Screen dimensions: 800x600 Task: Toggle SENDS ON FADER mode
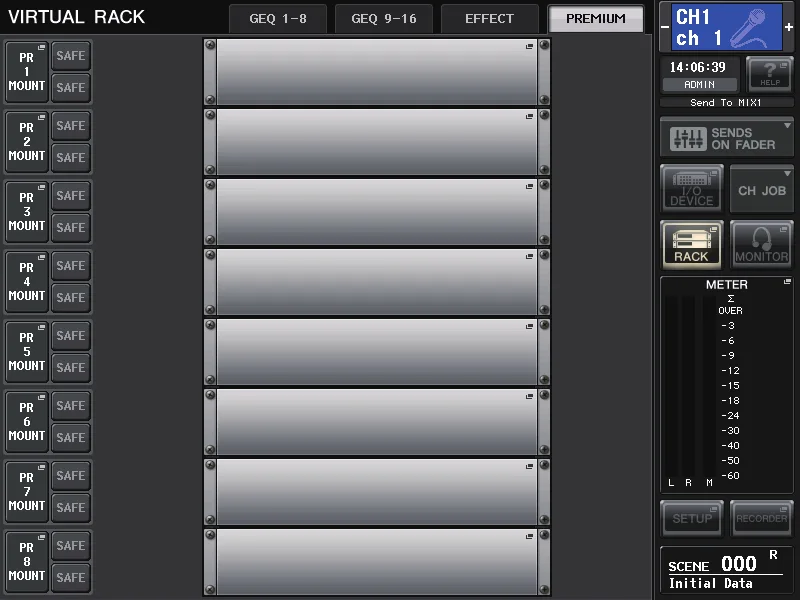pos(727,138)
